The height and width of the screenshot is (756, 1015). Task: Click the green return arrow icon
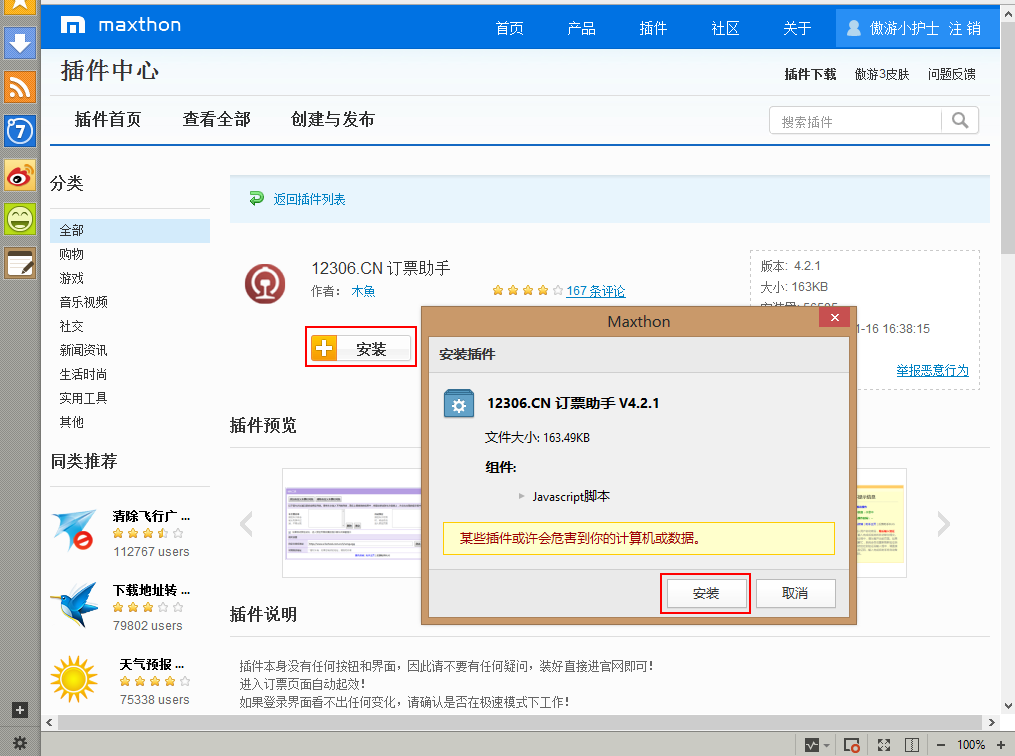point(257,198)
